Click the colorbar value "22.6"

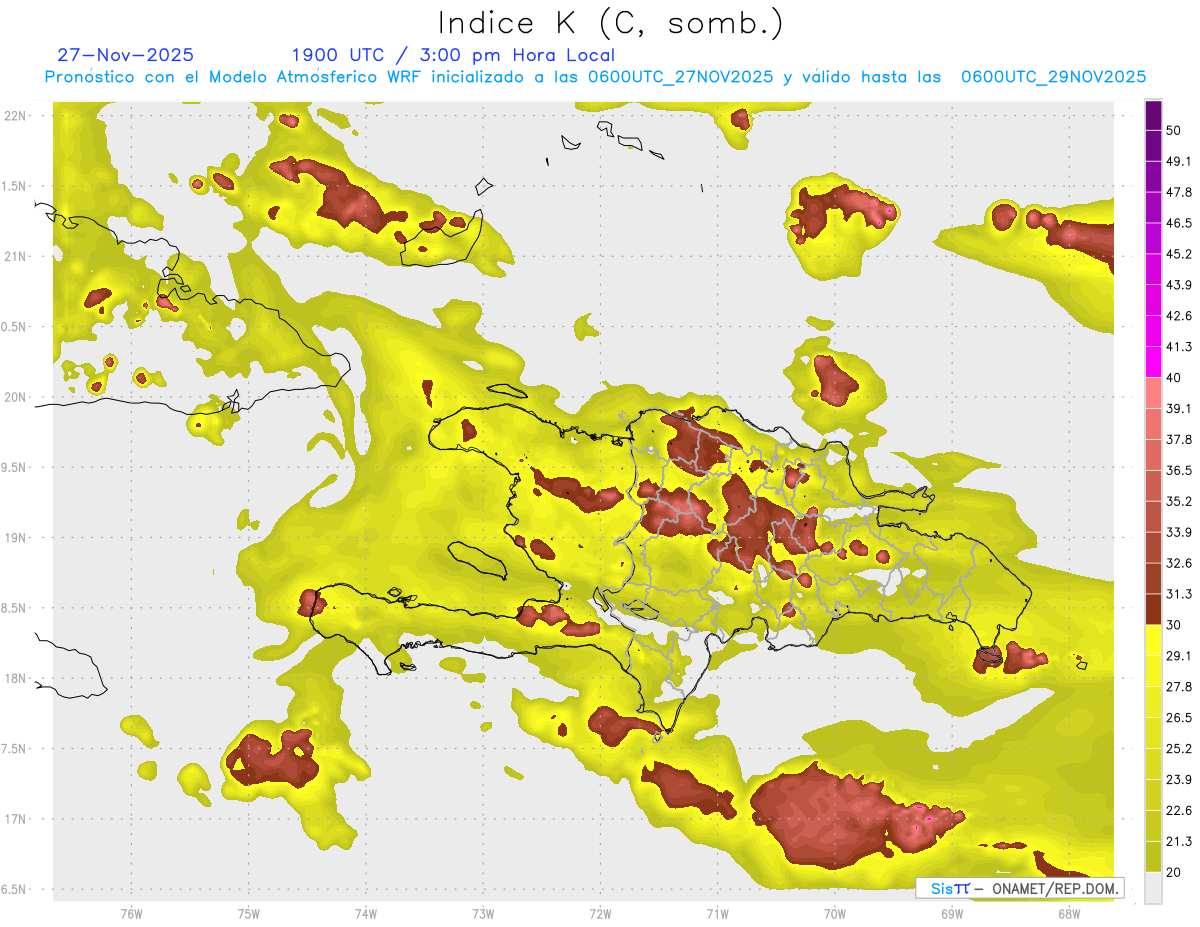tap(1179, 810)
